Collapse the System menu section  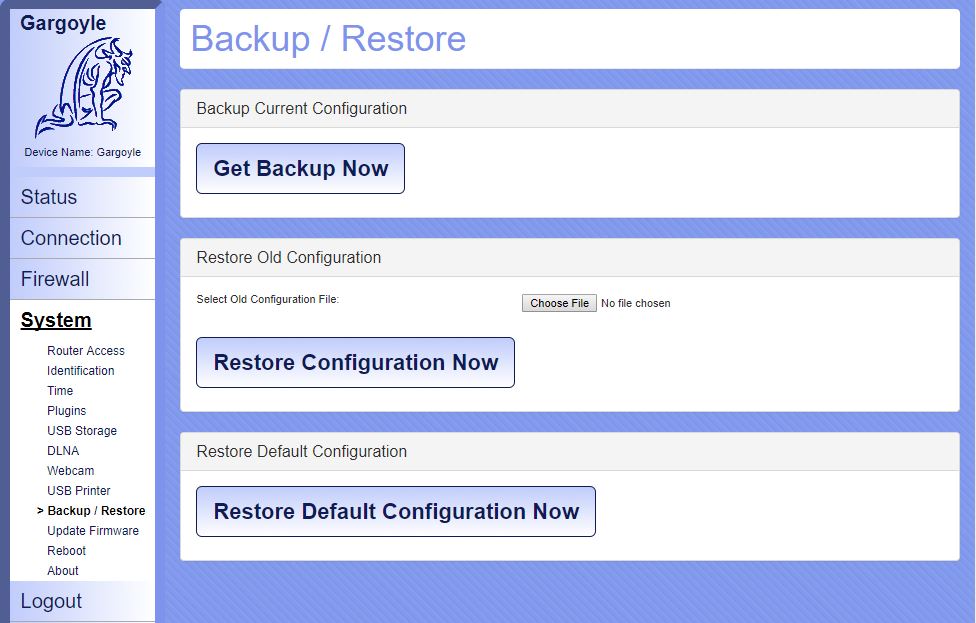click(56, 320)
